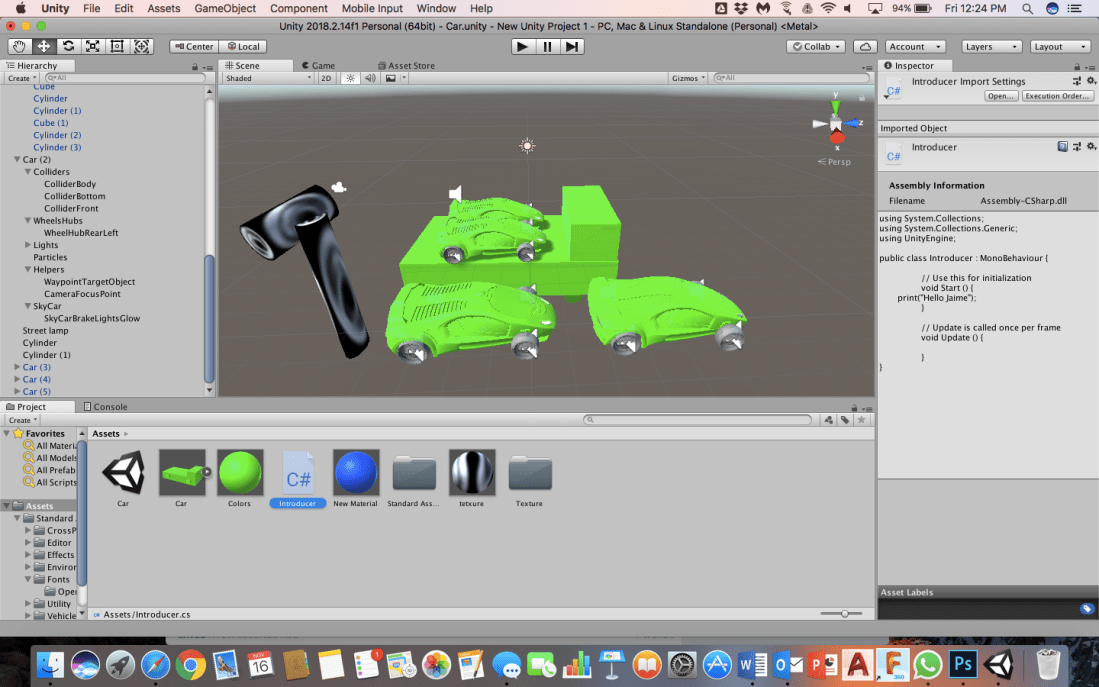Image resolution: width=1099 pixels, height=687 pixels.
Task: Click the Open button in Inspector
Action: [x=1001, y=96]
